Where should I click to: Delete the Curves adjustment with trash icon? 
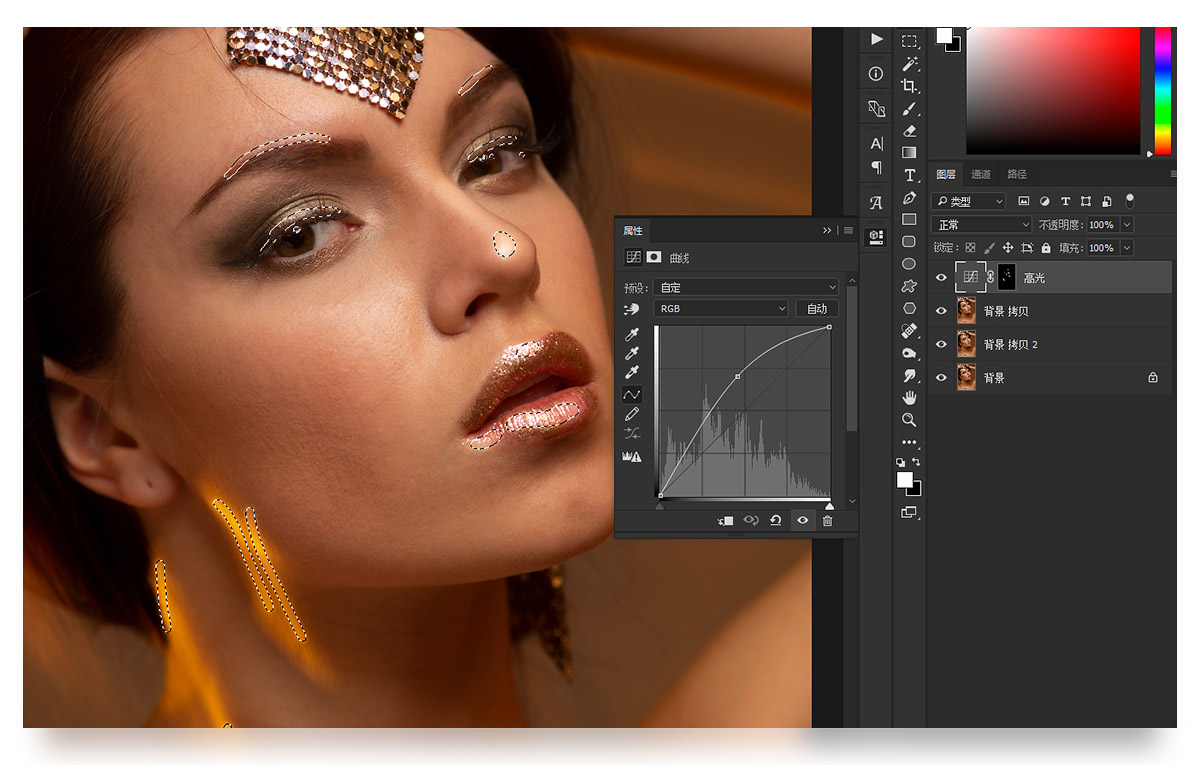tap(827, 520)
